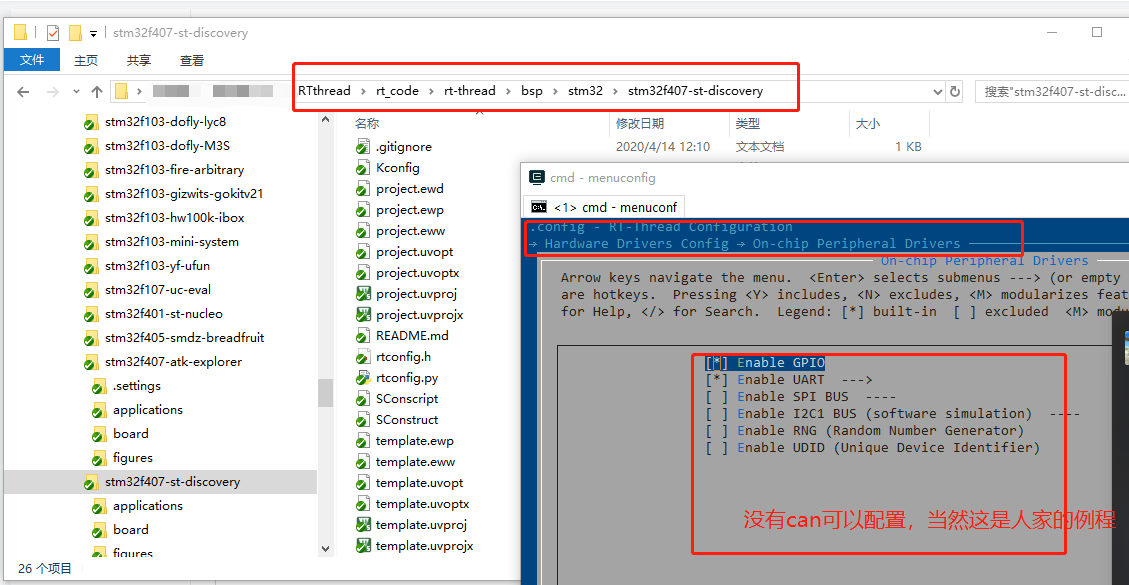Click the checkmark icon on the quick access toolbar
1129x585 pixels.
(52, 31)
